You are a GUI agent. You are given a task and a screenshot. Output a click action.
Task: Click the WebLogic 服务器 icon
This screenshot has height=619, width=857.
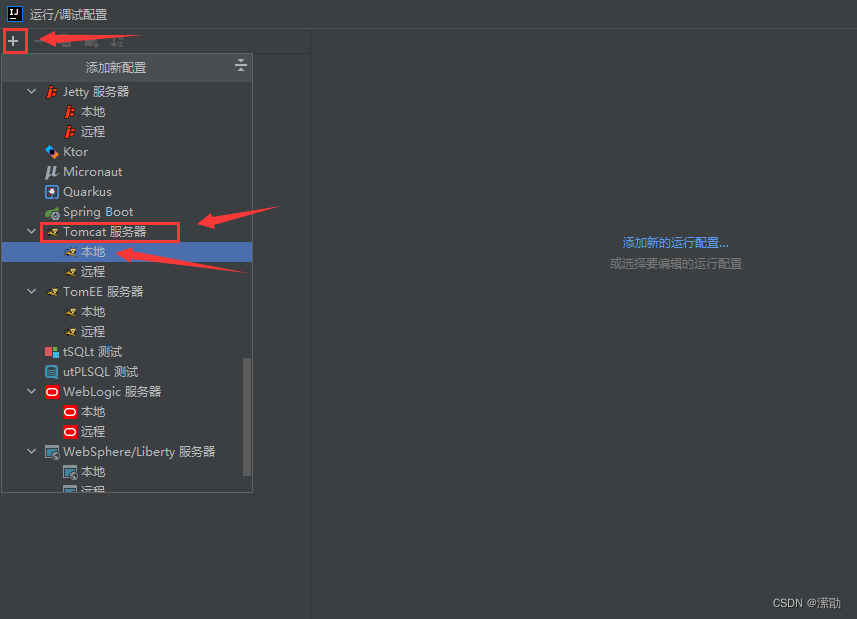click(52, 392)
